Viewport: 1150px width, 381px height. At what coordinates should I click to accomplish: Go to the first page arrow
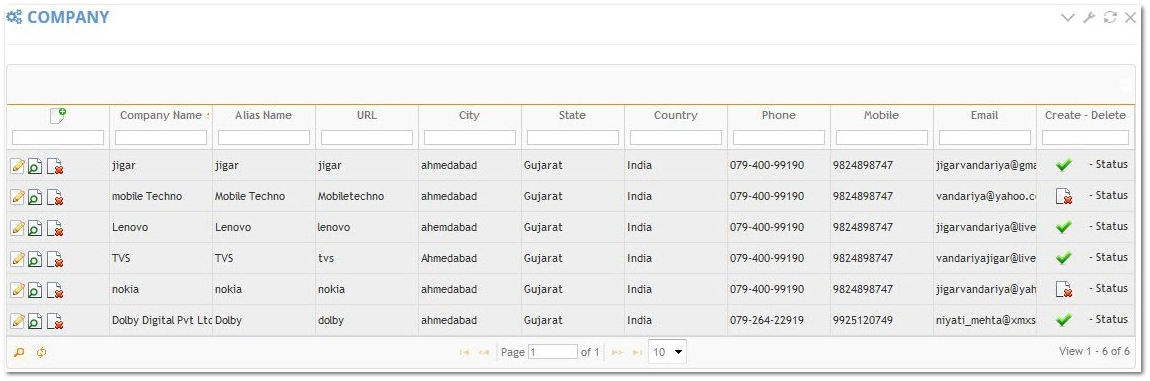coord(464,352)
